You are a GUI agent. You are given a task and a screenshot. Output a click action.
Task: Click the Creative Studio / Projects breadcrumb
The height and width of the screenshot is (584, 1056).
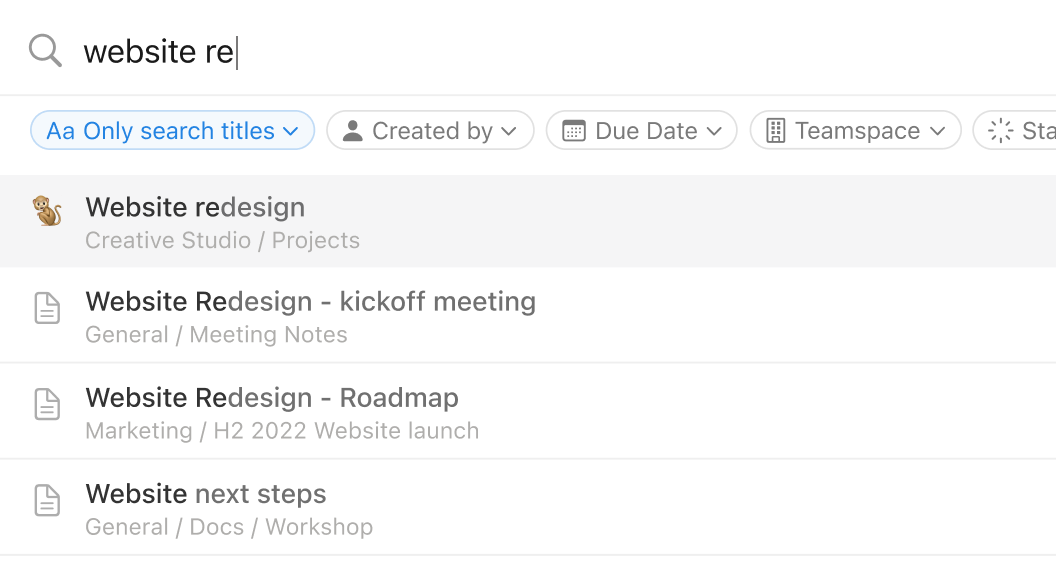(222, 241)
